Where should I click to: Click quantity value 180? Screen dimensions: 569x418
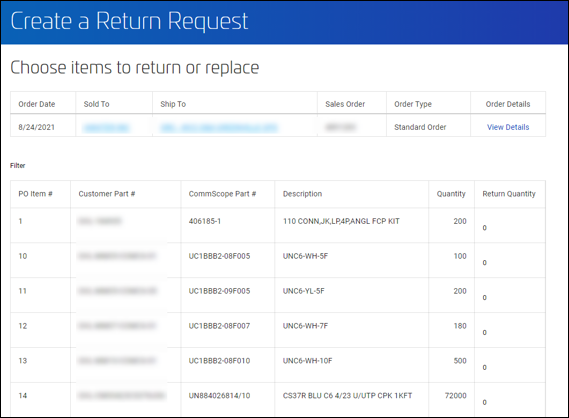(460, 325)
